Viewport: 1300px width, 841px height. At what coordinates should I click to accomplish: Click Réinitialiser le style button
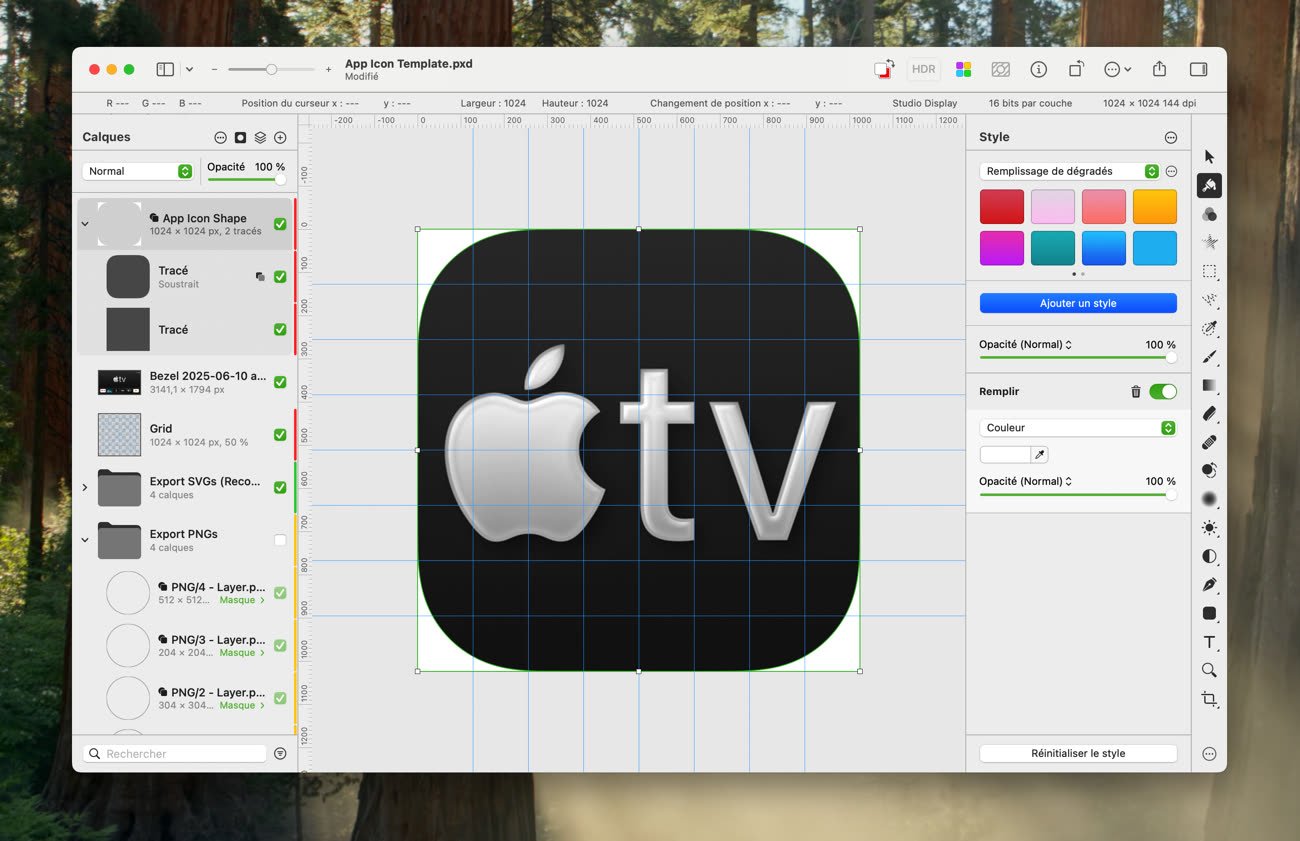pyautogui.click(x=1078, y=753)
